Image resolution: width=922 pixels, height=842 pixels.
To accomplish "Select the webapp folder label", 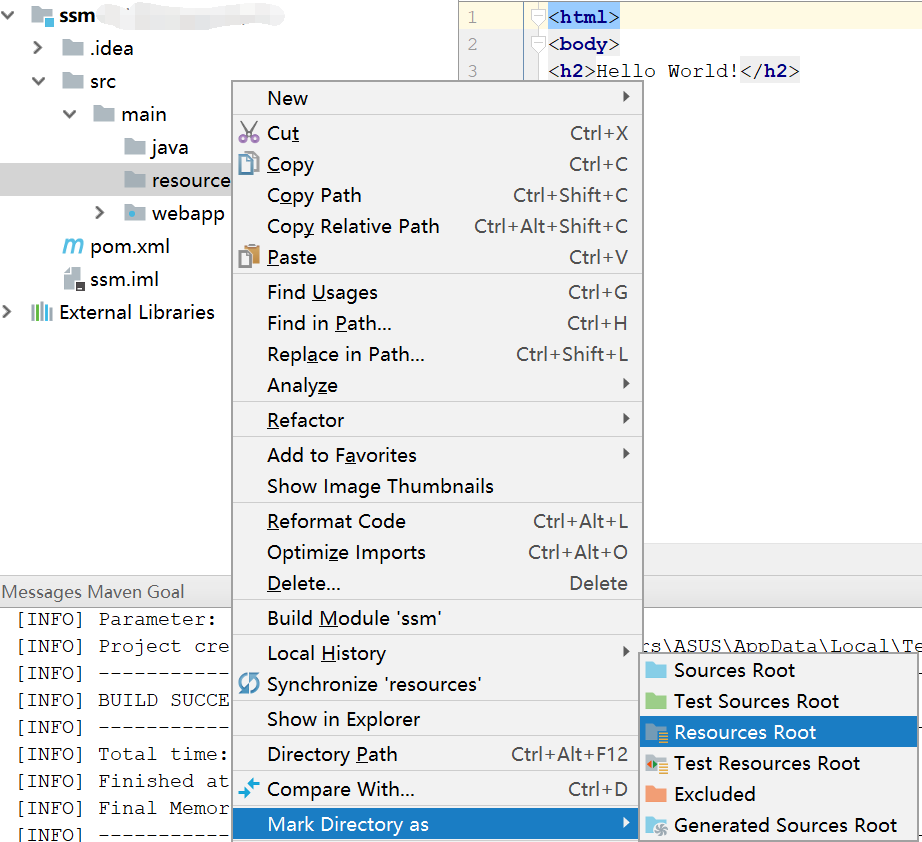I will [188, 213].
